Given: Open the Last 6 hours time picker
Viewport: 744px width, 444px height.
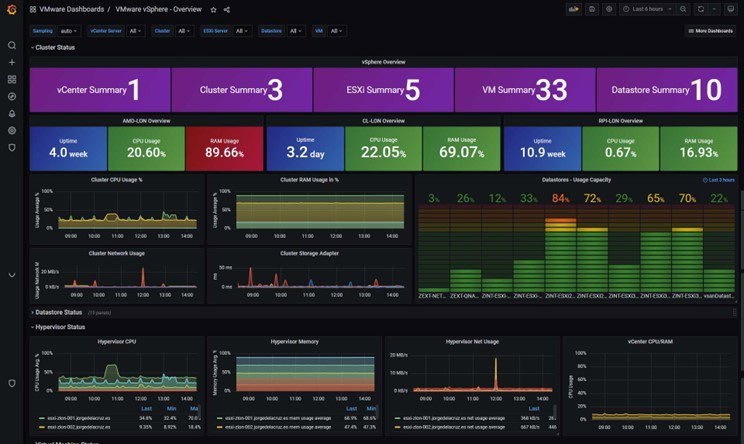Looking at the screenshot, I should tap(647, 9).
